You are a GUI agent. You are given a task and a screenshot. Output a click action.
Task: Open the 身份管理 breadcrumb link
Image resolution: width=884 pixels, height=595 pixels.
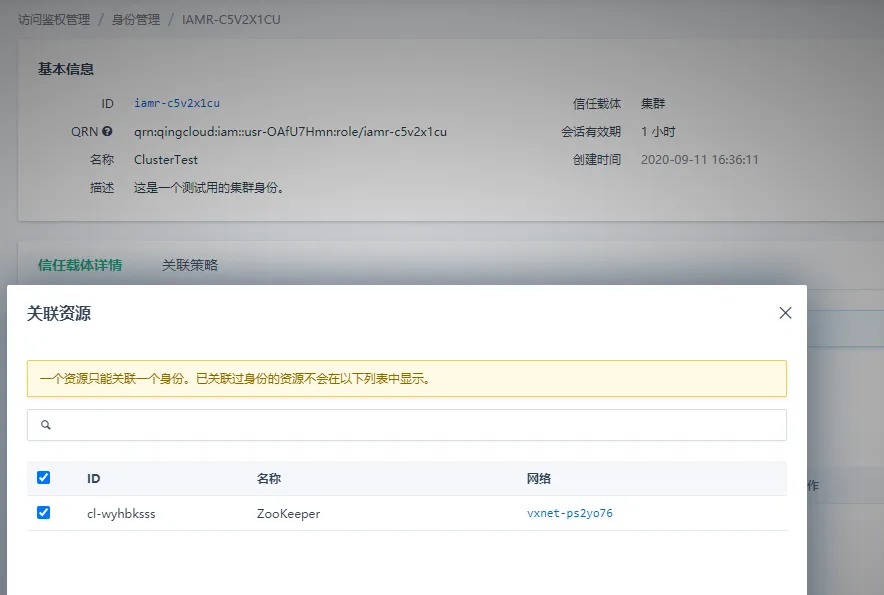(x=136, y=20)
